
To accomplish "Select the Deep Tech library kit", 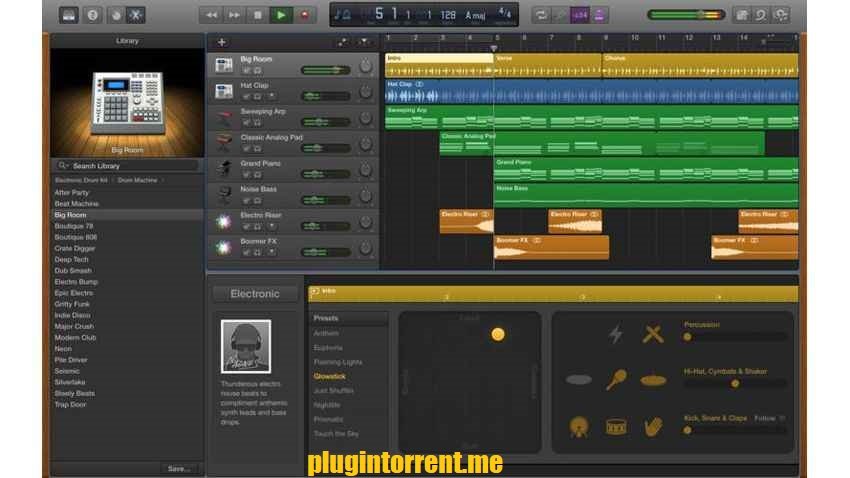I will click(70, 260).
